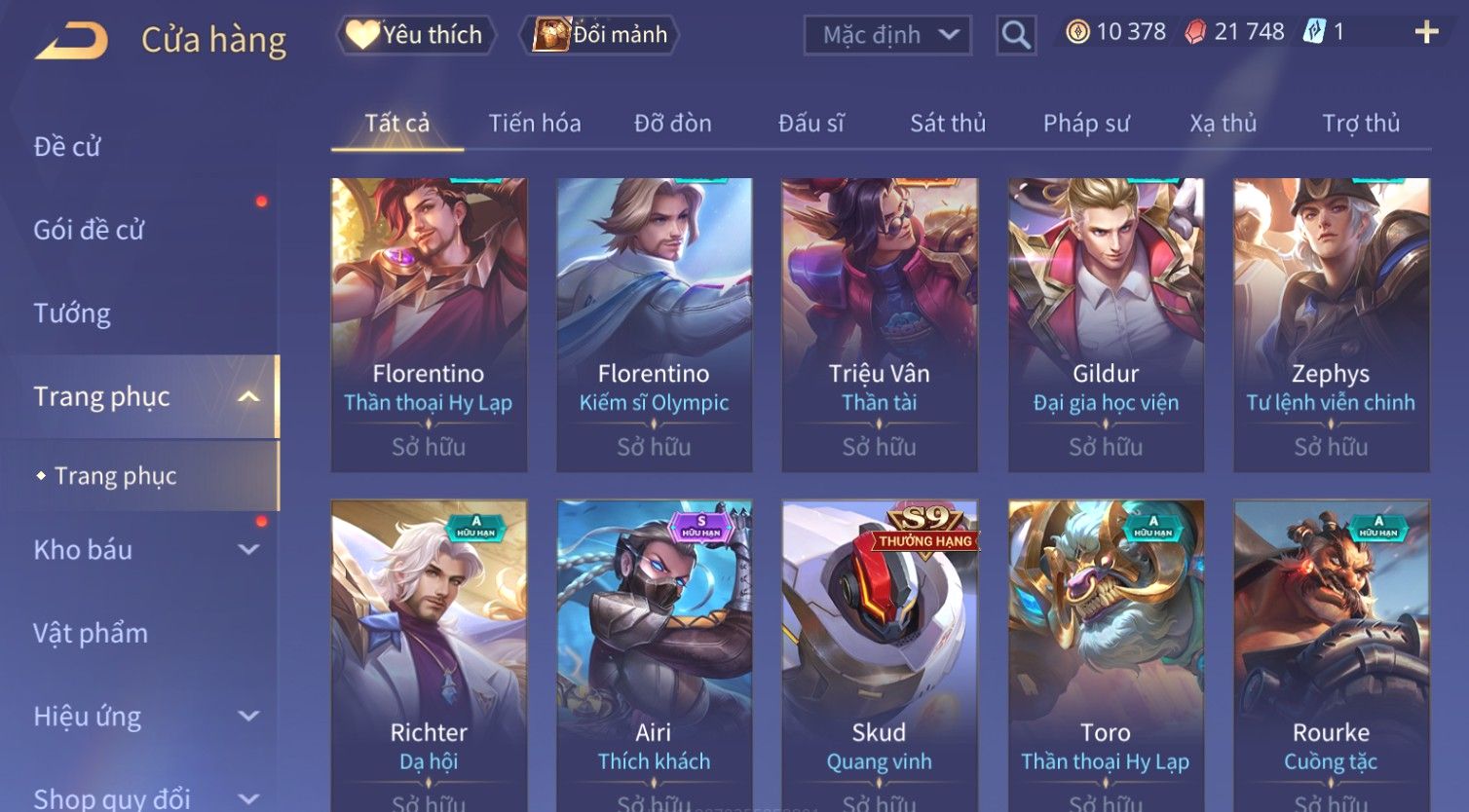The height and width of the screenshot is (812, 1469).
Task: Tap the plus icon to add currency
Action: click(x=1426, y=32)
